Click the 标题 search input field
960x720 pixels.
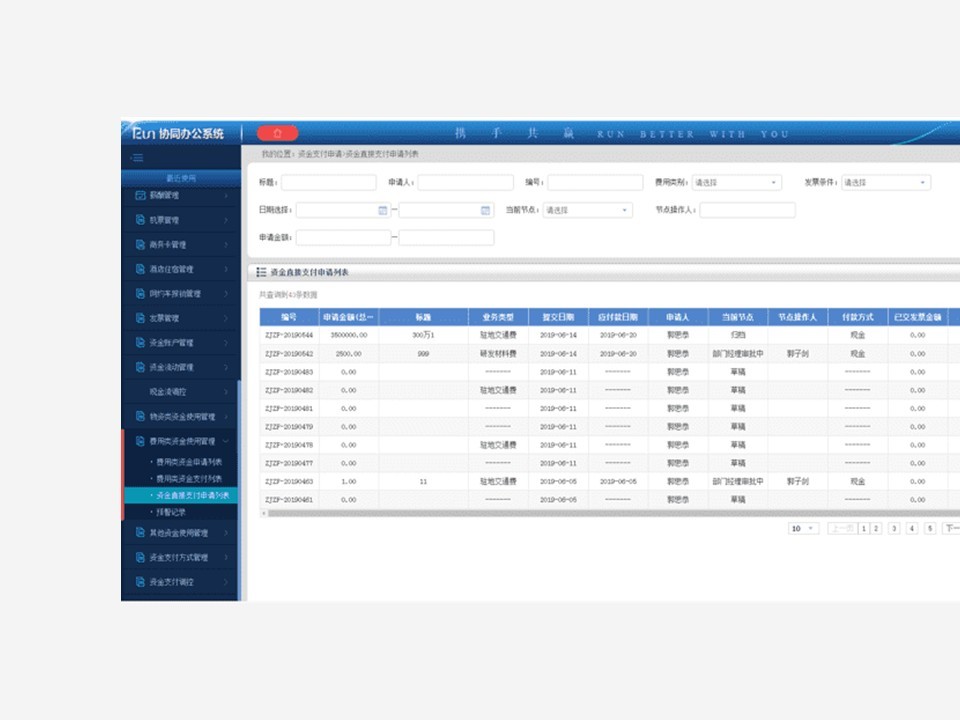(x=328, y=183)
